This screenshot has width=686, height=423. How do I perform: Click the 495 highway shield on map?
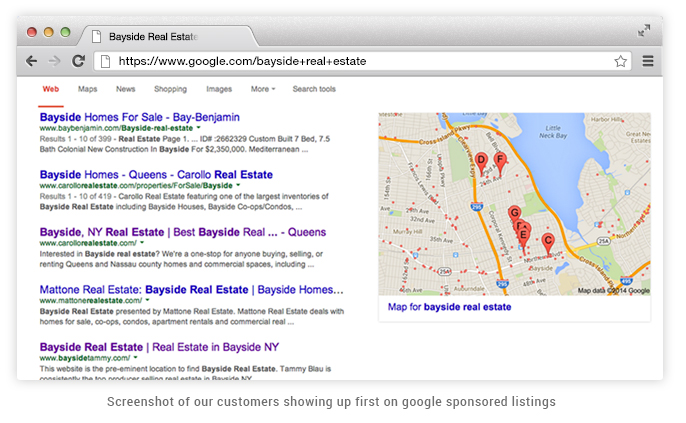click(x=626, y=280)
